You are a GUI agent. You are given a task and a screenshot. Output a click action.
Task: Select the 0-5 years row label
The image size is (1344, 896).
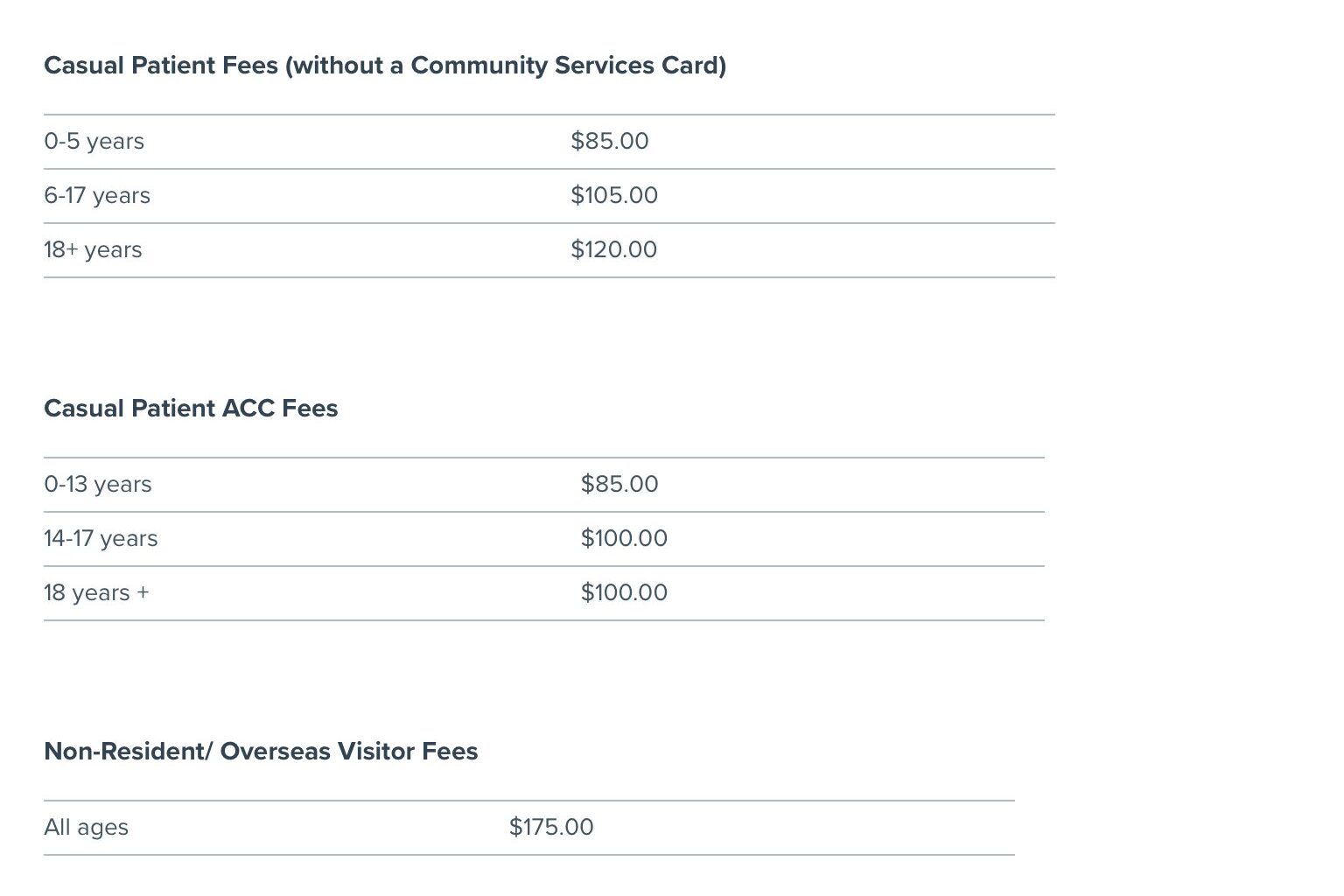(x=94, y=141)
